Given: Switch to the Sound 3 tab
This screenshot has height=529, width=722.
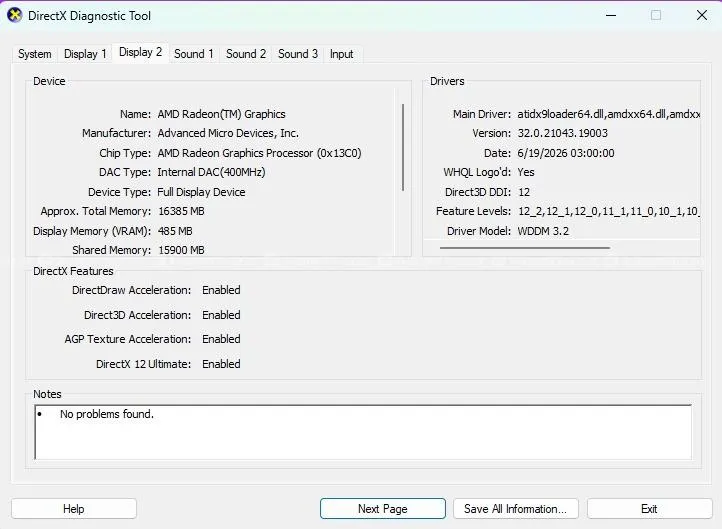Looking at the screenshot, I should coord(298,54).
